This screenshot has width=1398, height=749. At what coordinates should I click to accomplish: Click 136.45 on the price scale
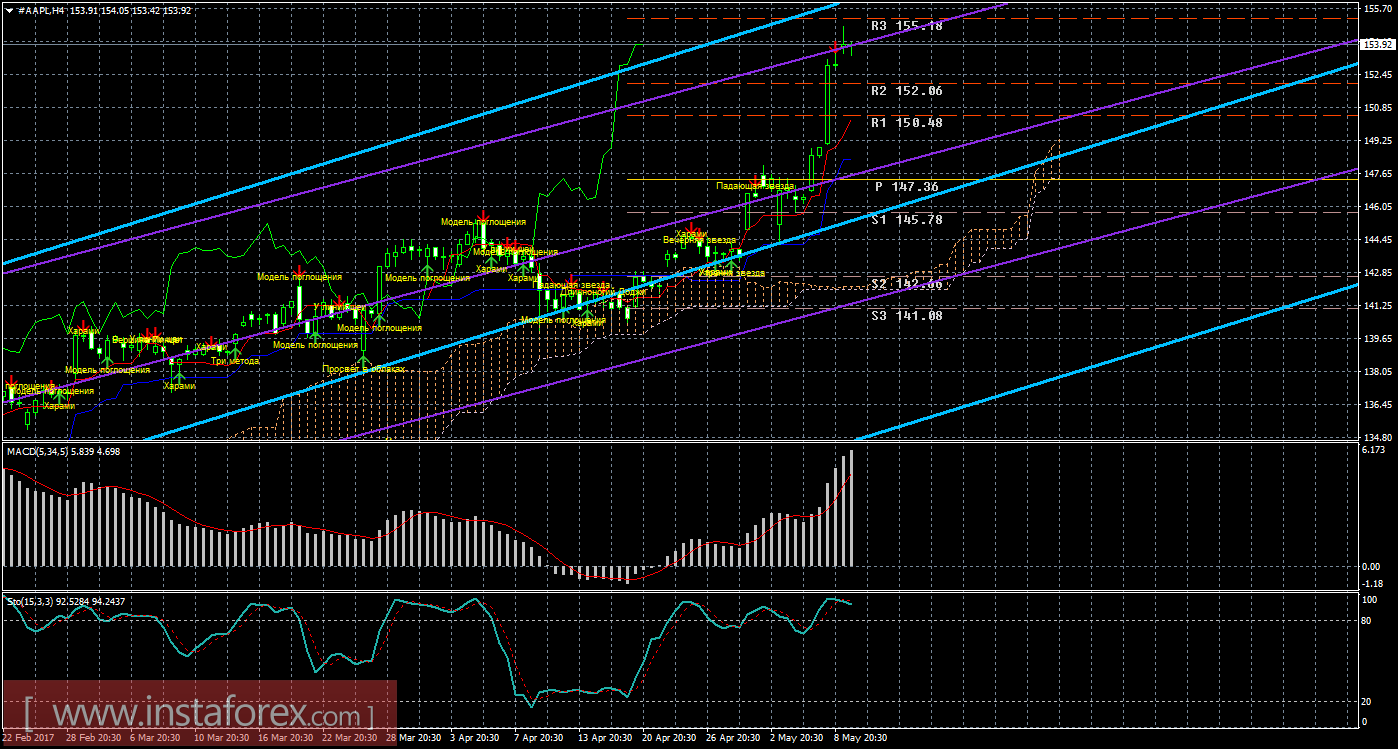1379,405
